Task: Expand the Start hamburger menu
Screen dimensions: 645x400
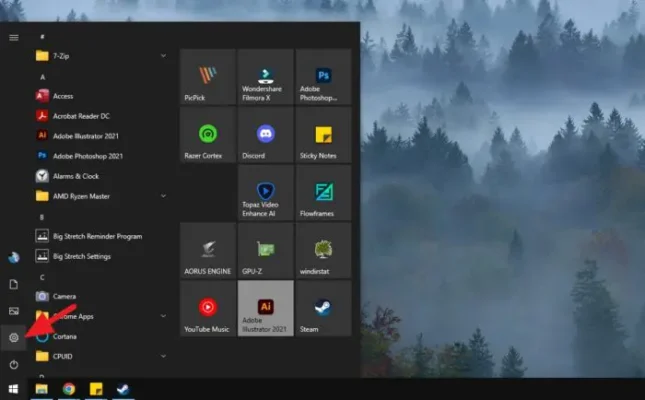Action: click(x=14, y=38)
